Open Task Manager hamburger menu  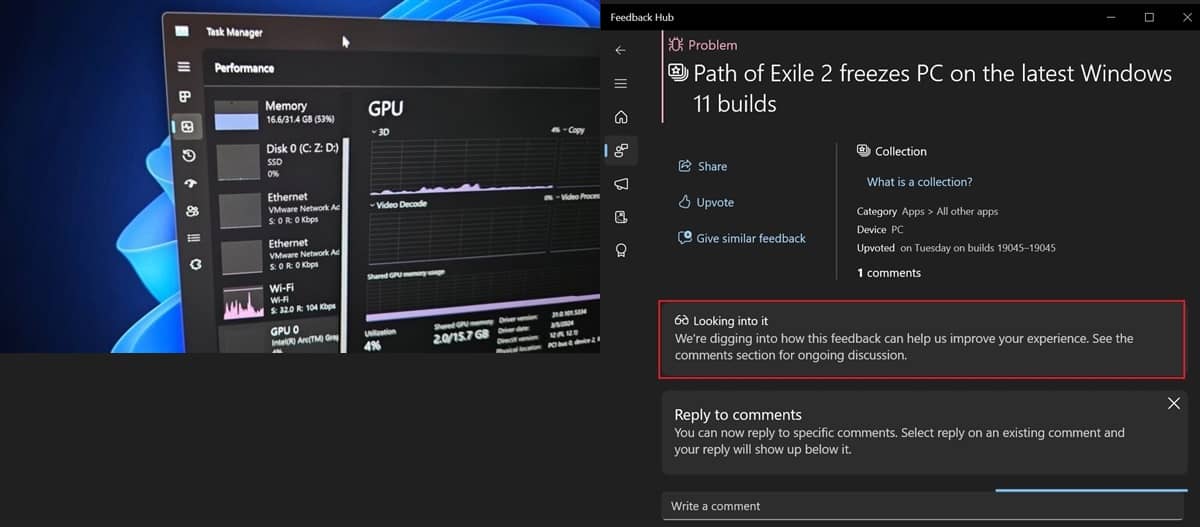coord(183,67)
